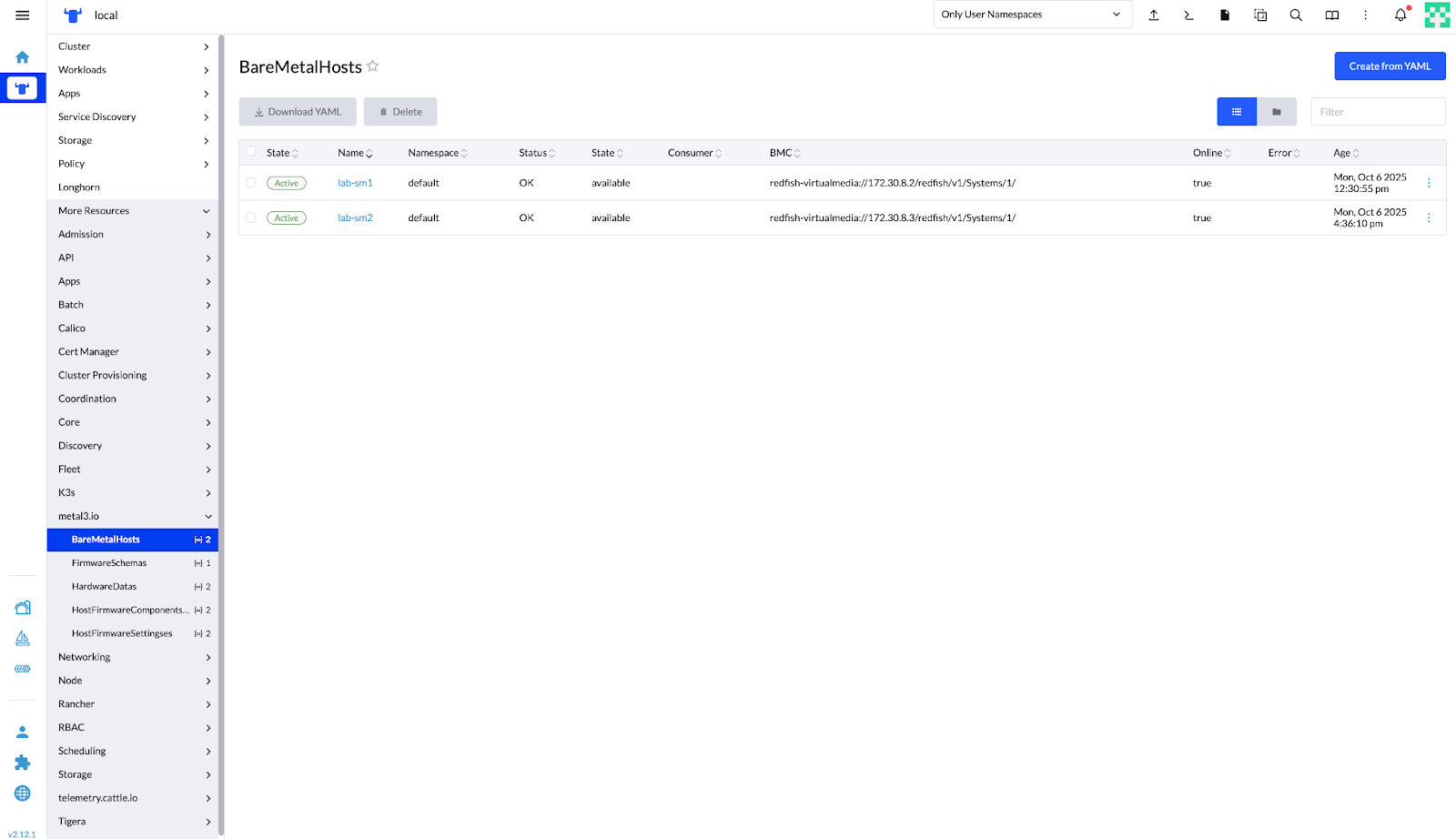Click the Import YAML upload icon
This screenshot has width=1456, height=839.
[1154, 15]
